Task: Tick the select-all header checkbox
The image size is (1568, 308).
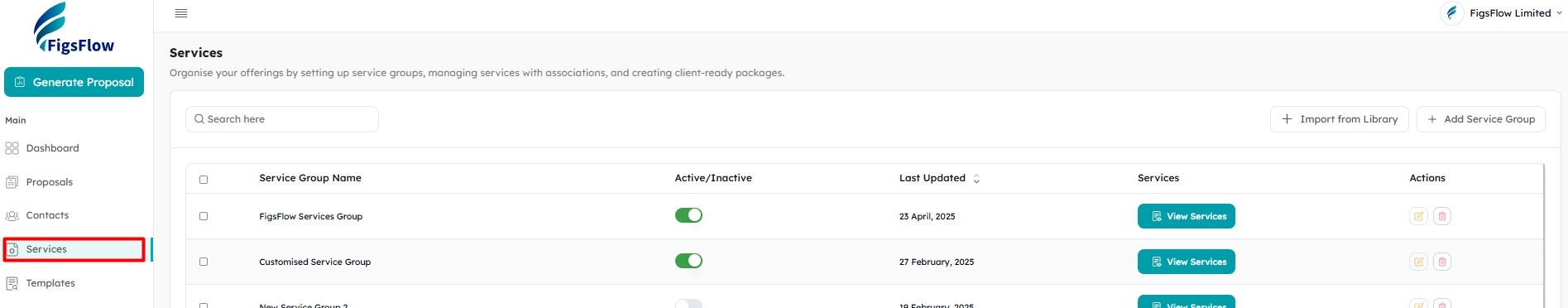Action: [204, 180]
